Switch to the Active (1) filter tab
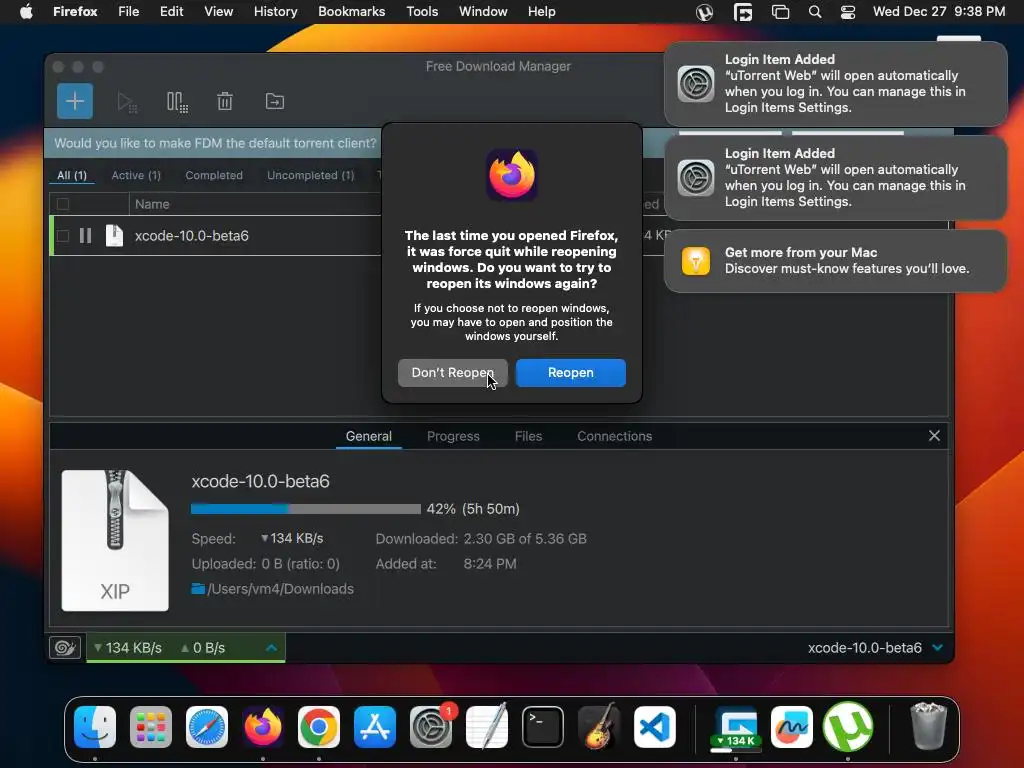Viewport: 1024px width, 768px height. click(x=136, y=175)
